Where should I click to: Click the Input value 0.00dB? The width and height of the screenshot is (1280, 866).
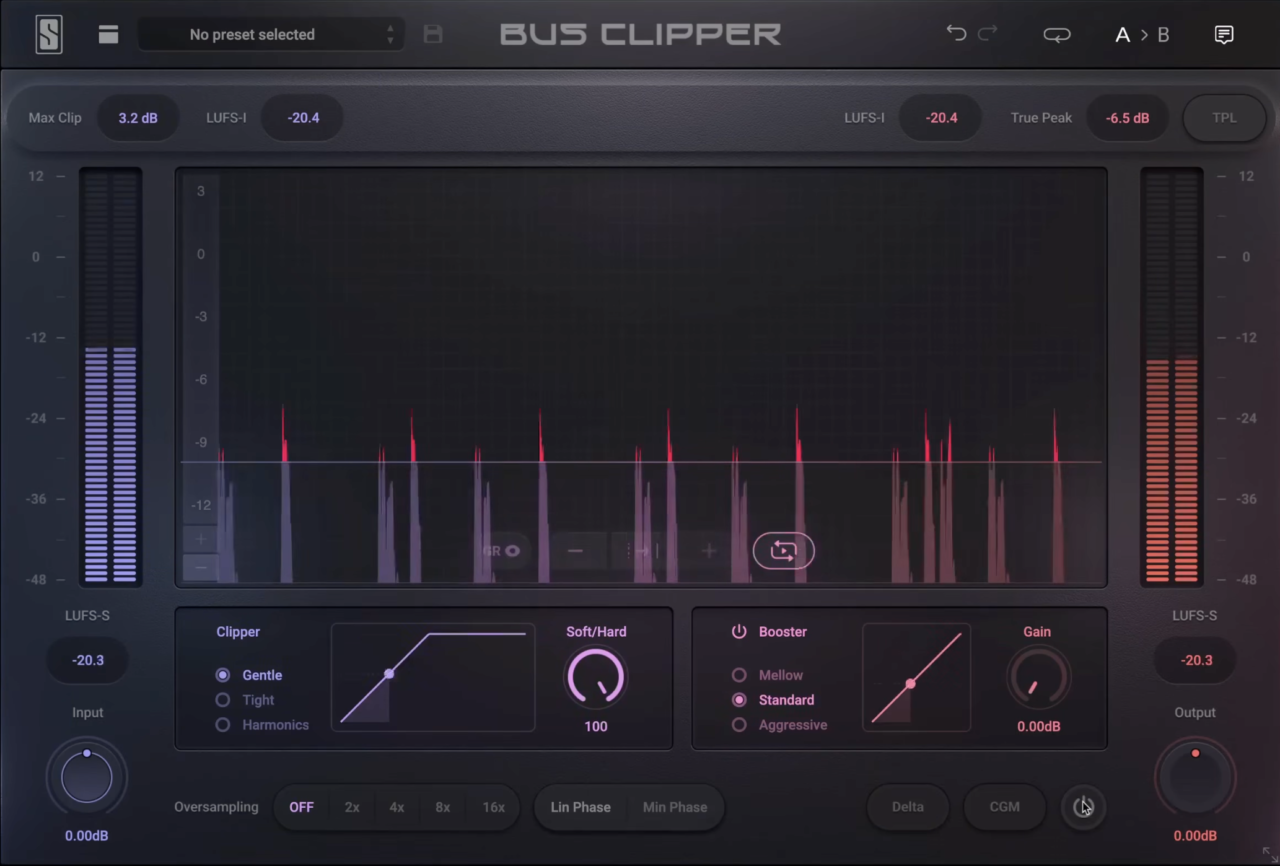(x=87, y=836)
